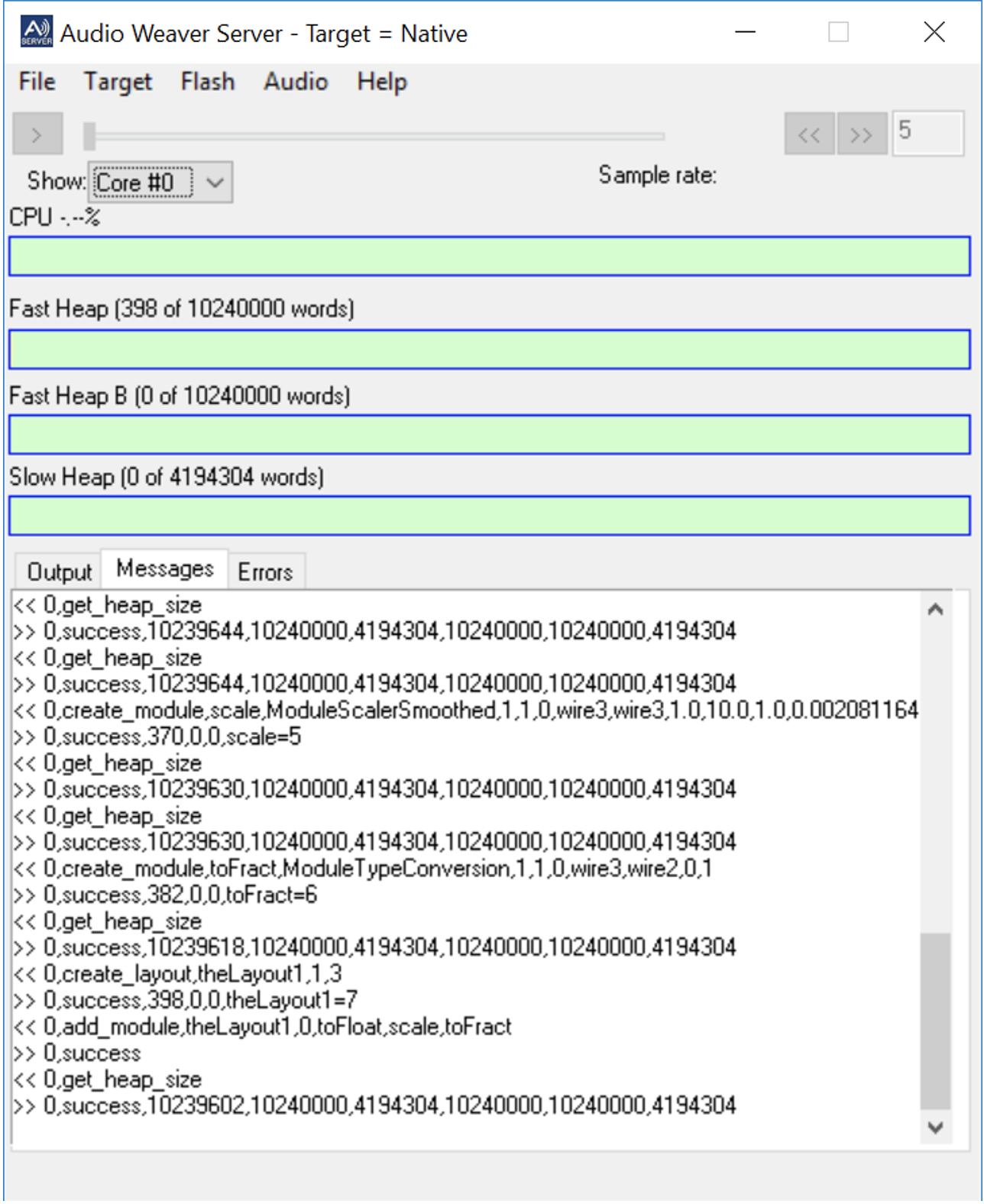Click the rewind double-arrow button
Image resolution: width=984 pixels, height=1204 pixels.
tap(809, 134)
